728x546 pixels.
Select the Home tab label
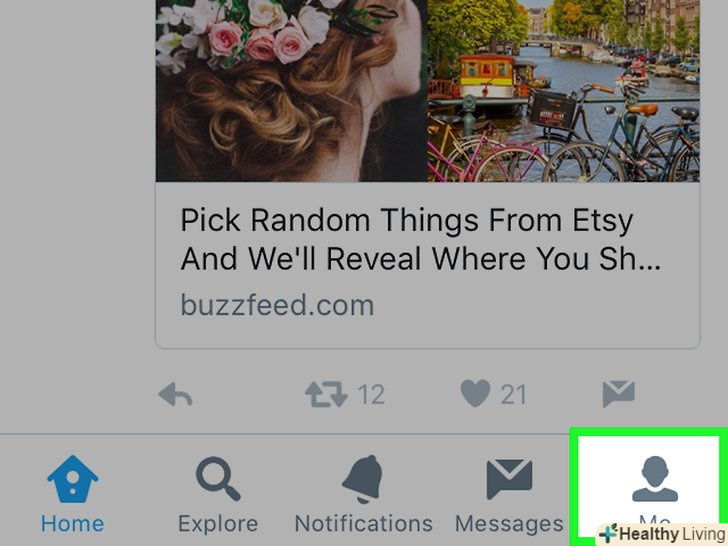[72, 524]
